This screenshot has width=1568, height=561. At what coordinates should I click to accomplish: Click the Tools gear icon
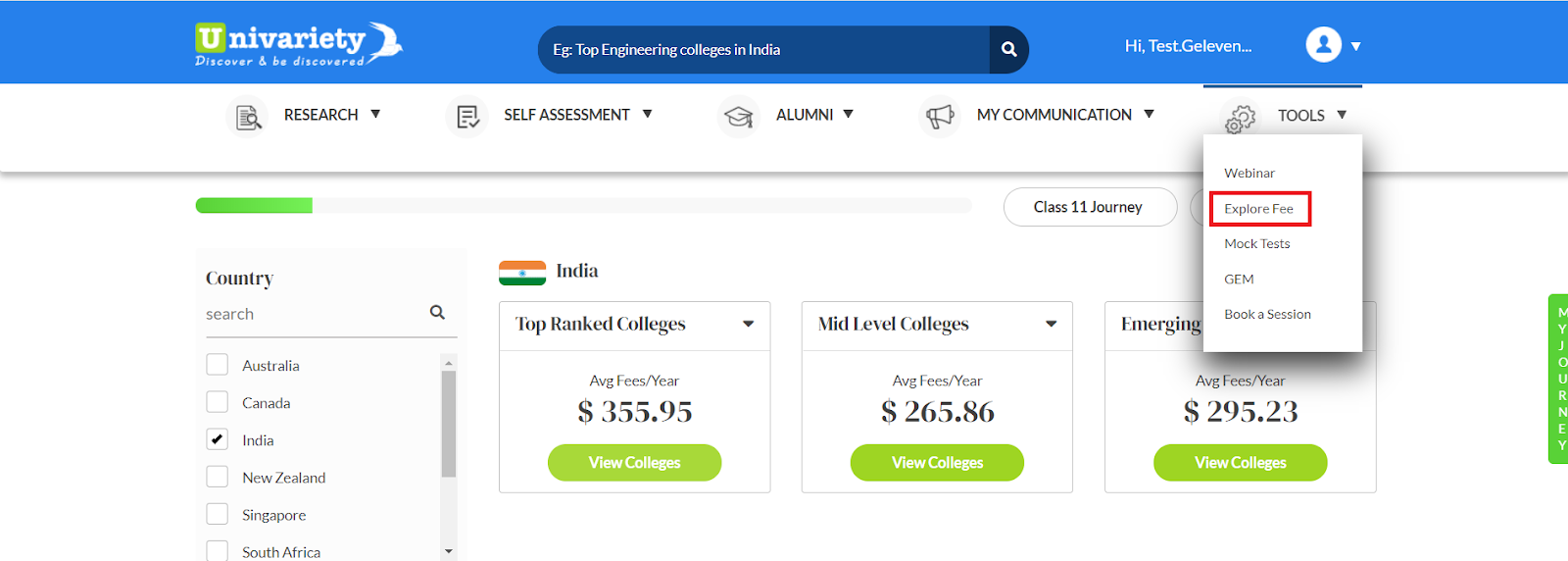coord(1241,119)
